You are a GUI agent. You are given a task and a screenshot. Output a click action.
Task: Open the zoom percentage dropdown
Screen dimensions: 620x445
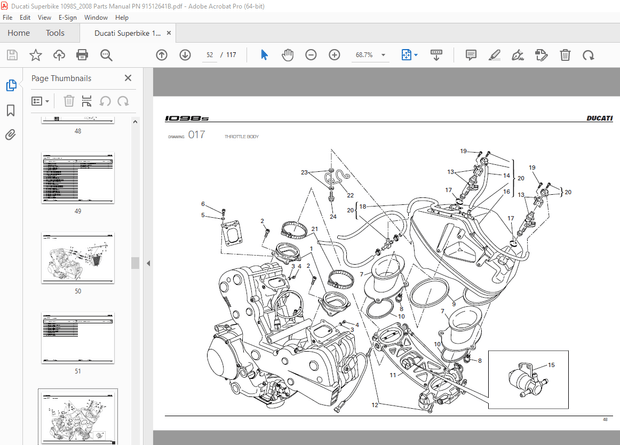tap(383, 55)
